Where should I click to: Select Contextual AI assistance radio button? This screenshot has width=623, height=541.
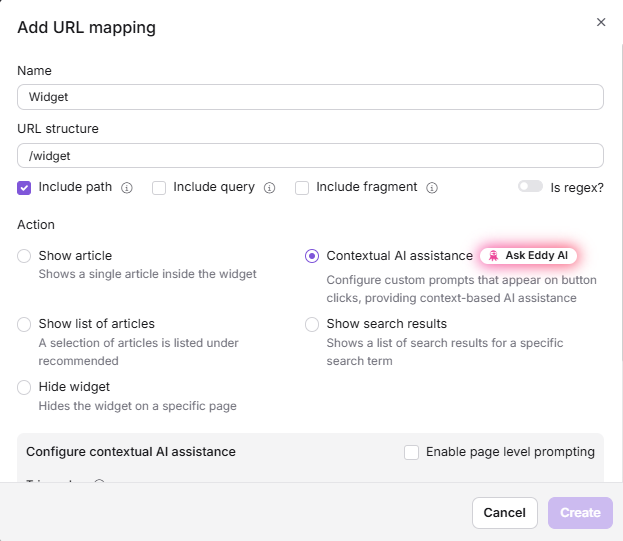pos(312,256)
